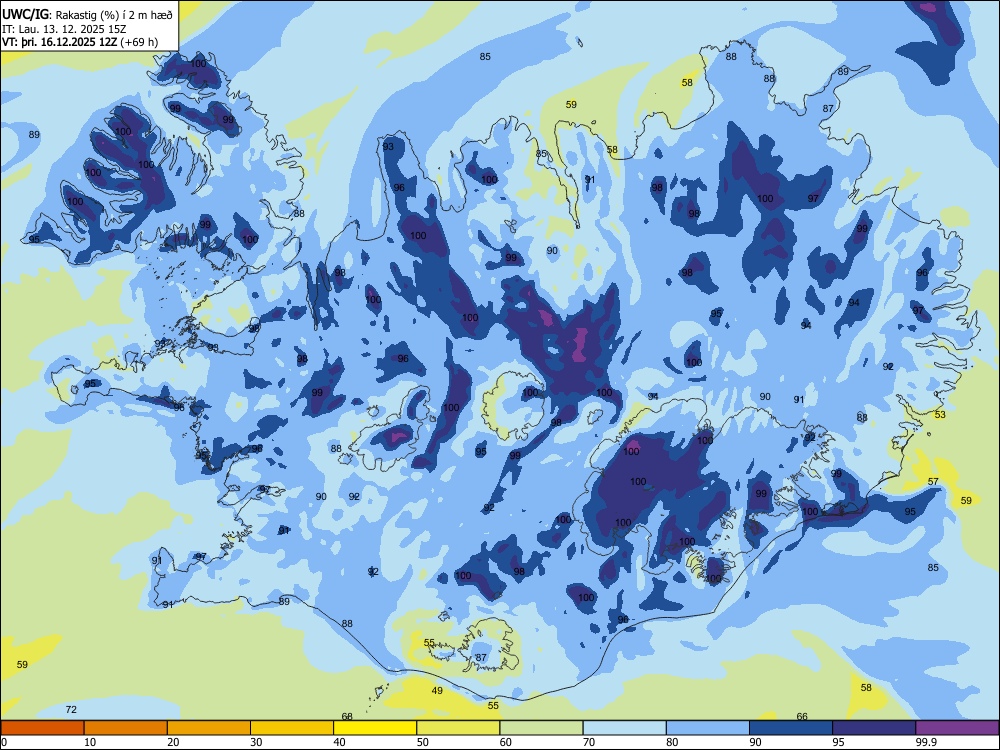1000x750 pixels.
Task: Click the bright yellow 40–50 legend swatch
Action: [x=375, y=728]
